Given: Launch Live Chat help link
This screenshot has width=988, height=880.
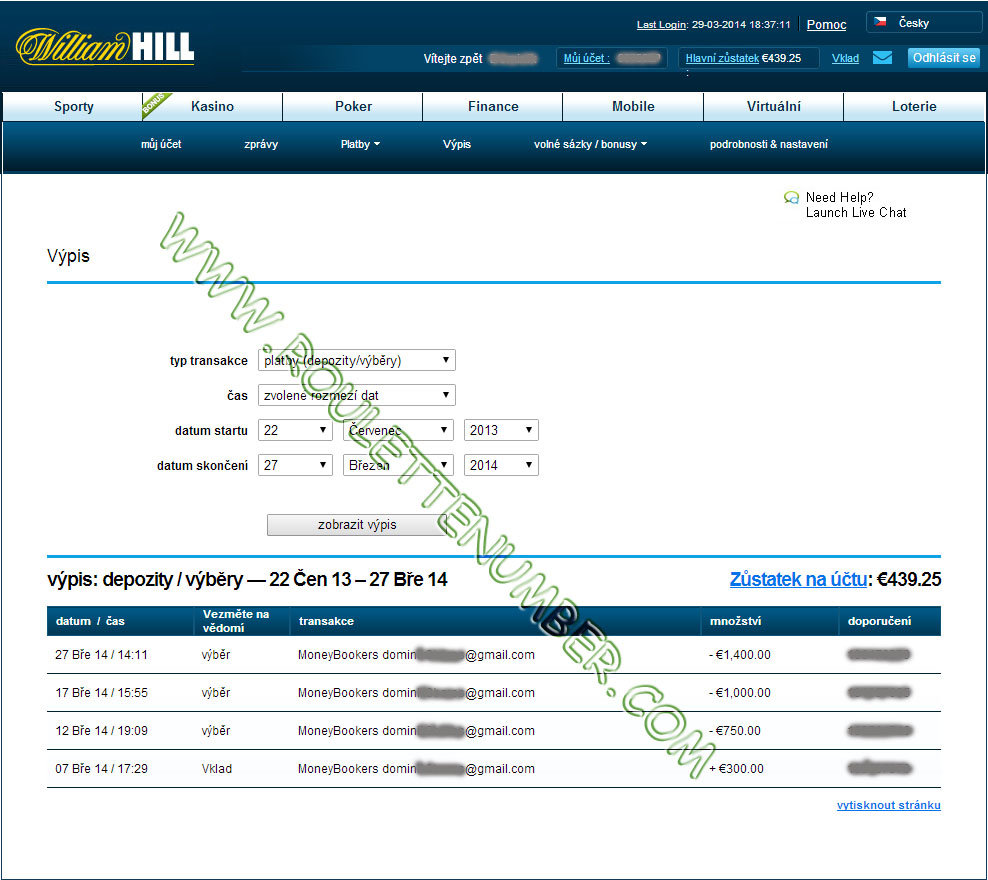Looking at the screenshot, I should 856,213.
